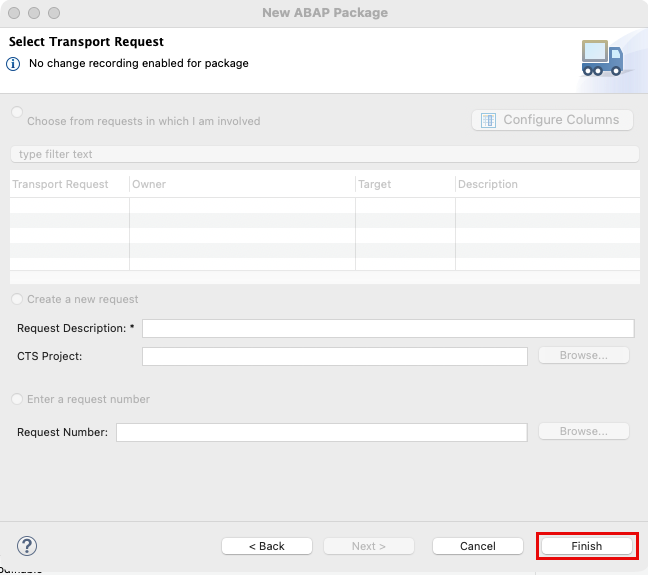Click the transport truck wizard image
This screenshot has width=648, height=575.
click(602, 58)
